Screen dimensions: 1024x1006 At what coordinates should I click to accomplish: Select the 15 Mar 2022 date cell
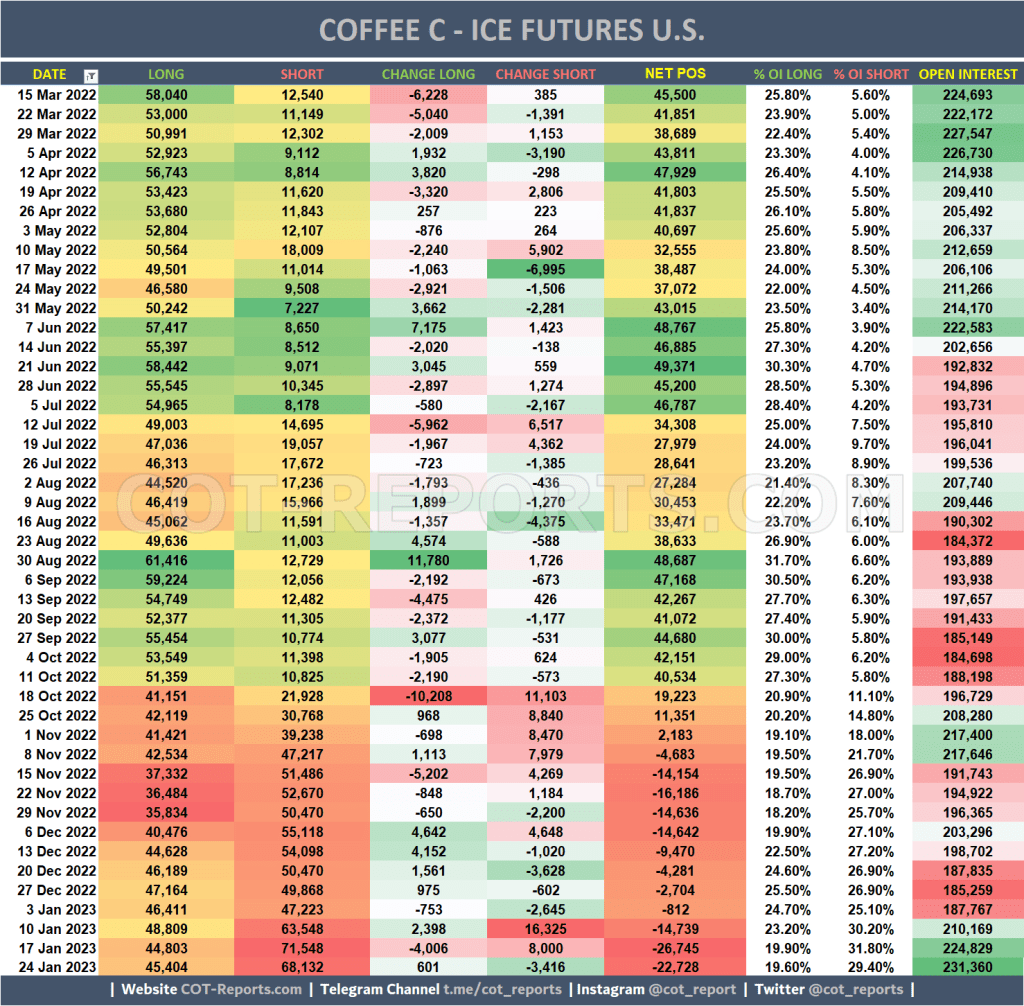pyautogui.click(x=53, y=94)
